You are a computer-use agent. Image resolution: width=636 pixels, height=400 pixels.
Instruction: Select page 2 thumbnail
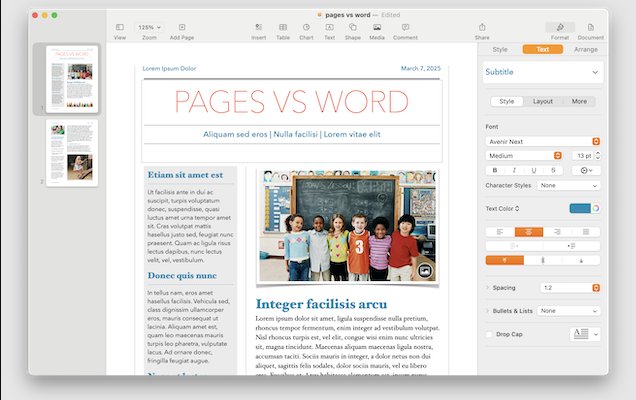click(72, 153)
